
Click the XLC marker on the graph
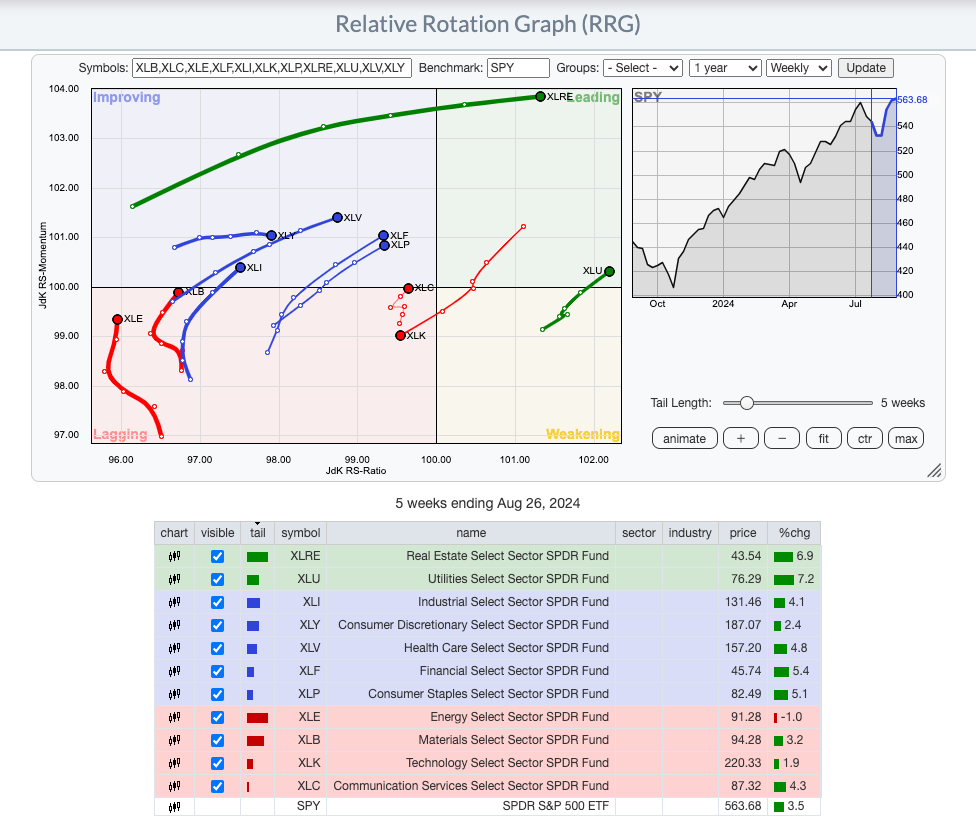coord(408,288)
